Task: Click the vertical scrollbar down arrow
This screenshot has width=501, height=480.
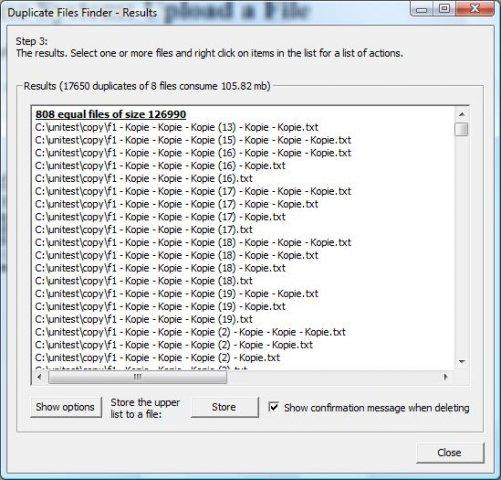Action: [x=462, y=362]
